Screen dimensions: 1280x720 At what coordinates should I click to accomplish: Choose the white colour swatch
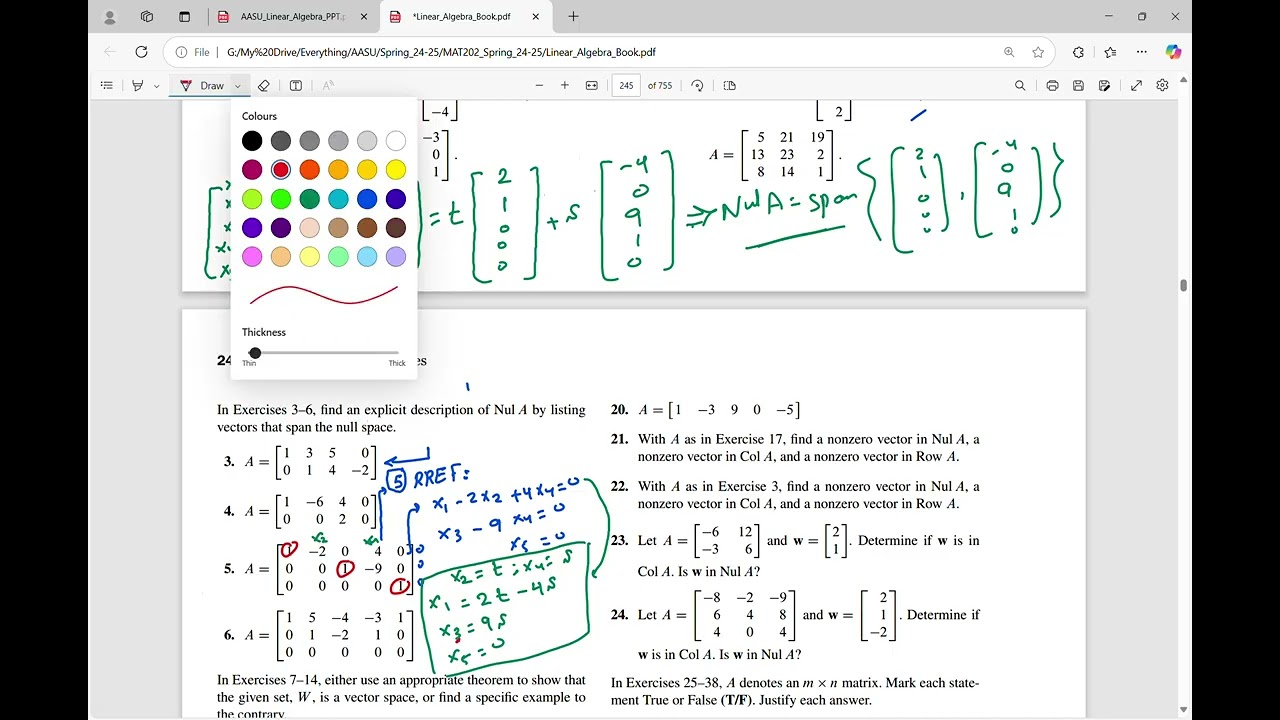pos(396,141)
